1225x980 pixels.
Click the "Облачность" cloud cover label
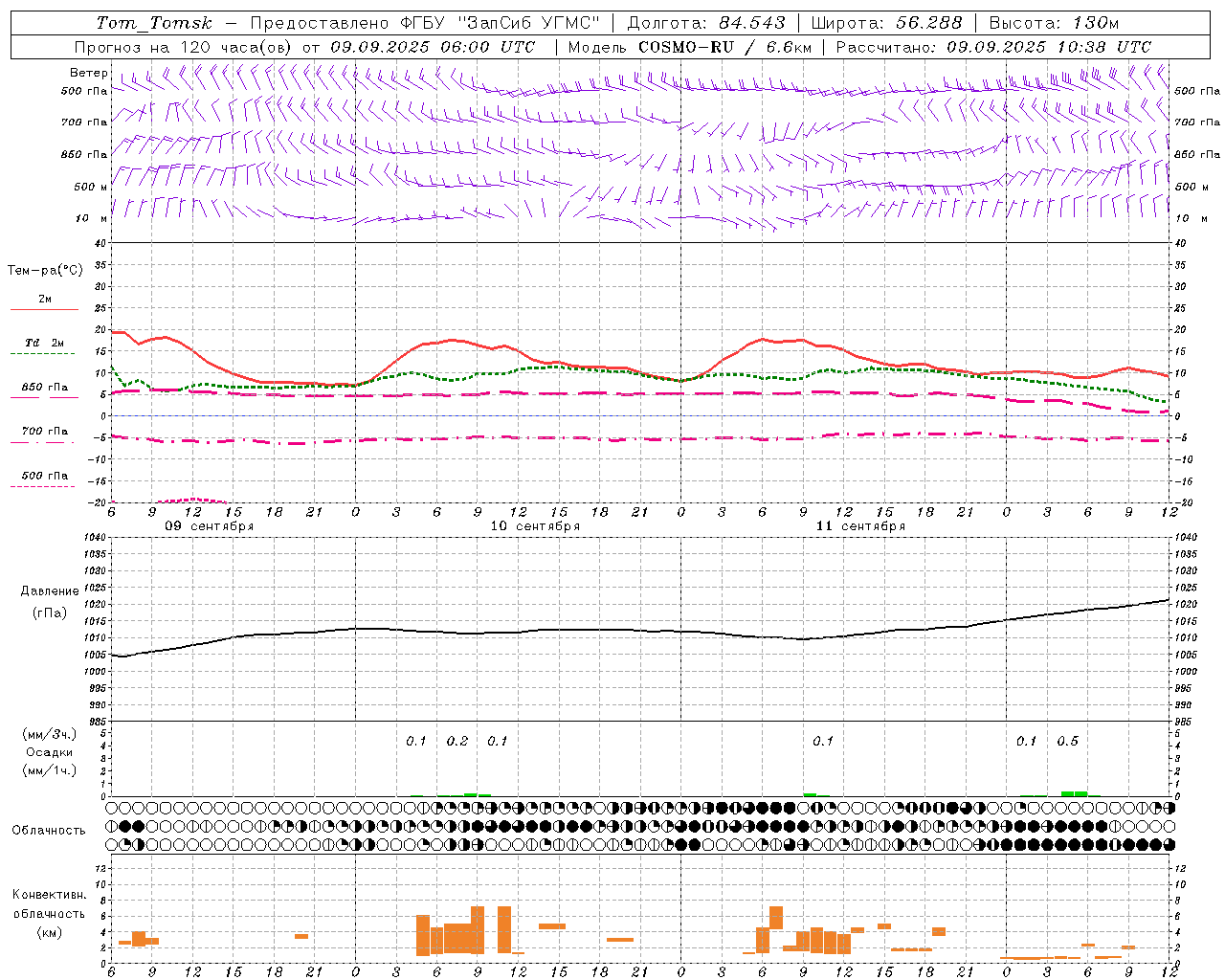point(49,830)
